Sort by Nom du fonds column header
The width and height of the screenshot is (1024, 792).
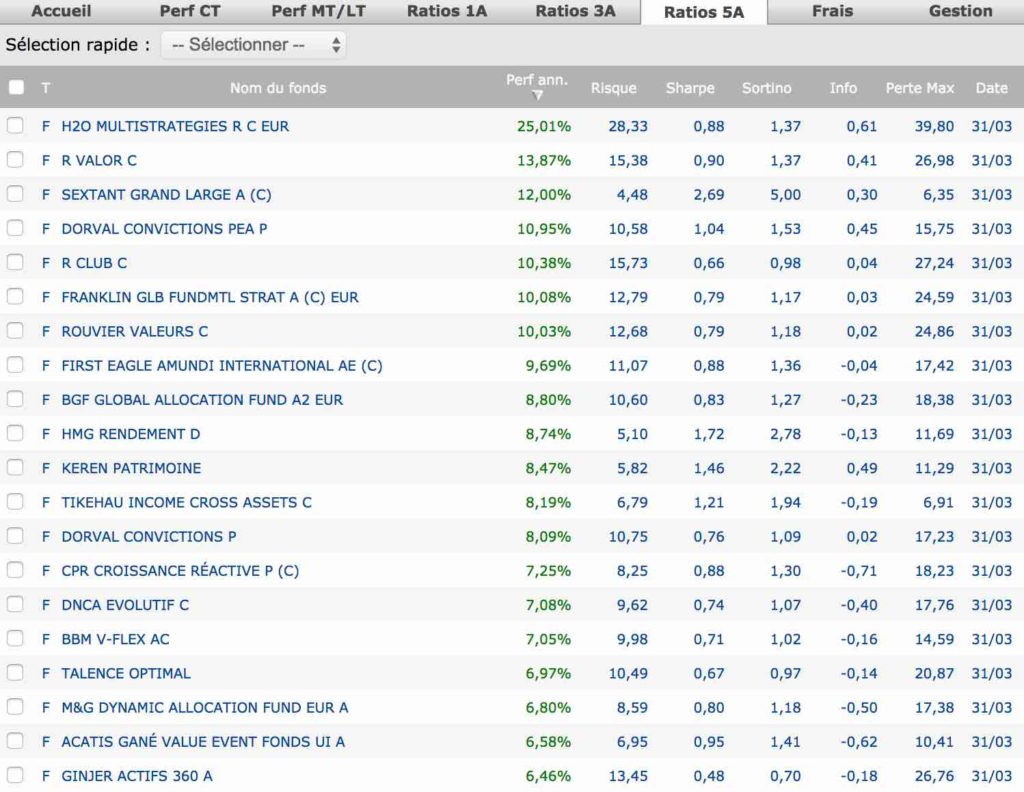[278, 88]
